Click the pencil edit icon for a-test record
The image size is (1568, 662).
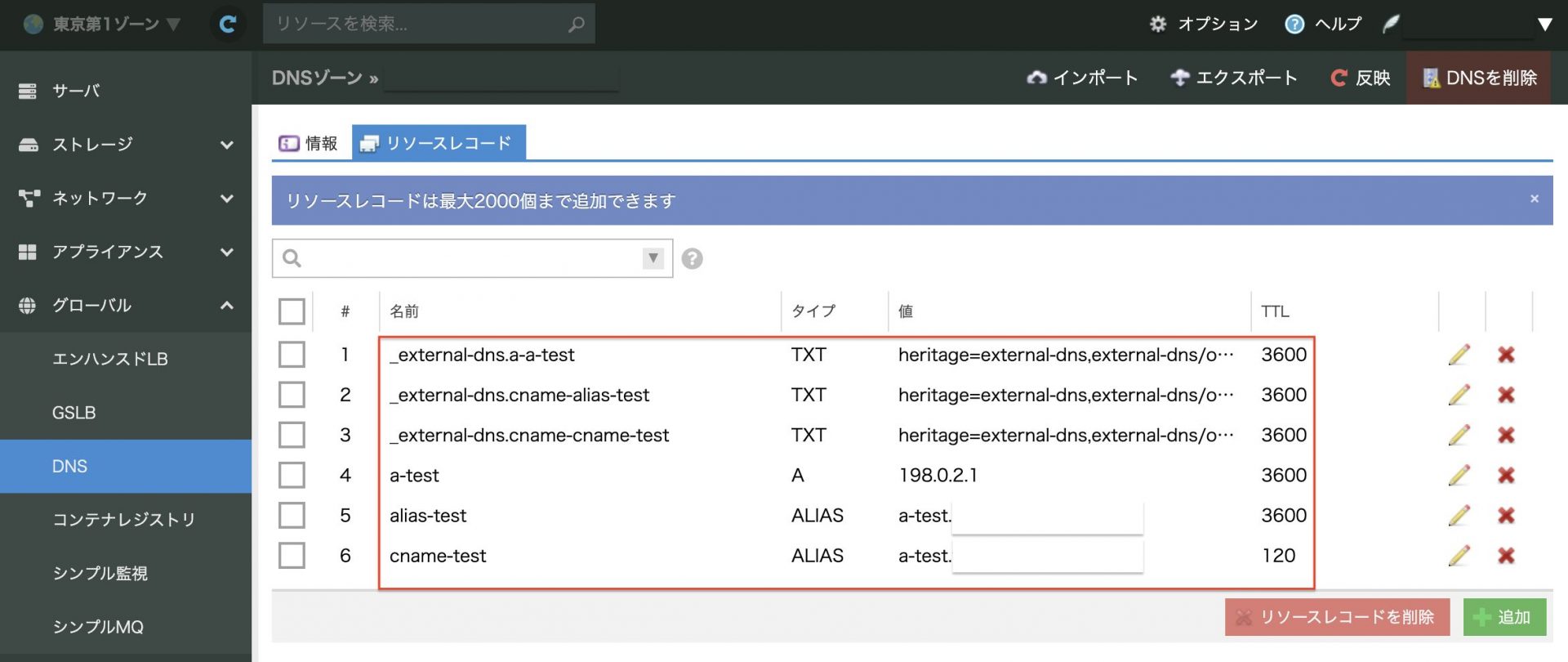click(1459, 476)
